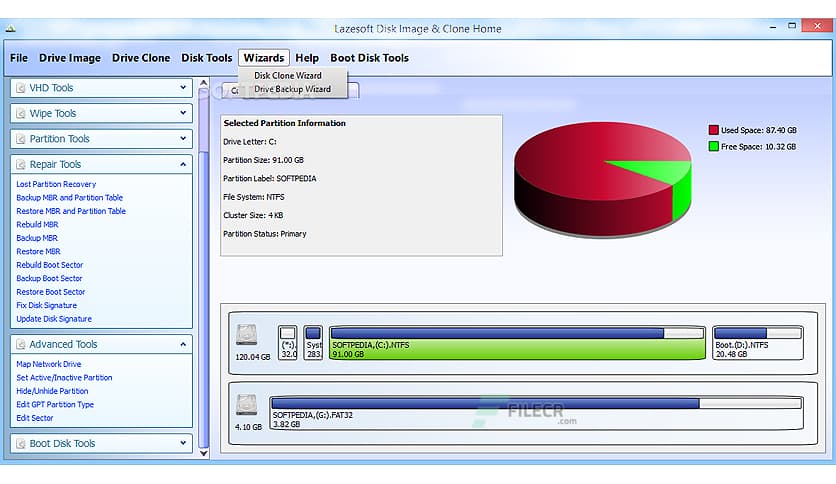Click the 'File System: NTFS' text
The image size is (836, 484).
[x=254, y=197]
